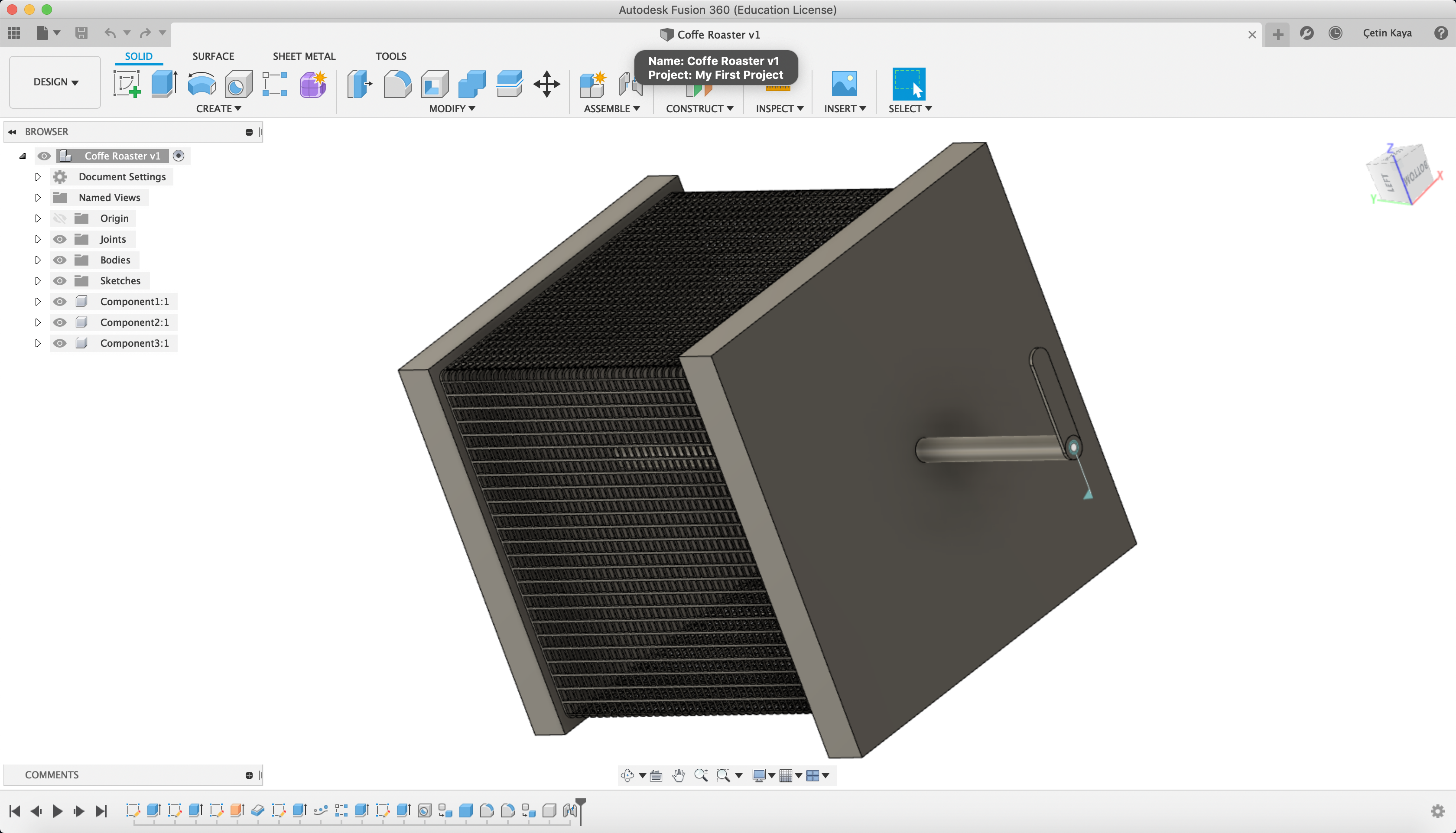1456x833 pixels.
Task: Select the Combine tool icon
Action: (472, 84)
